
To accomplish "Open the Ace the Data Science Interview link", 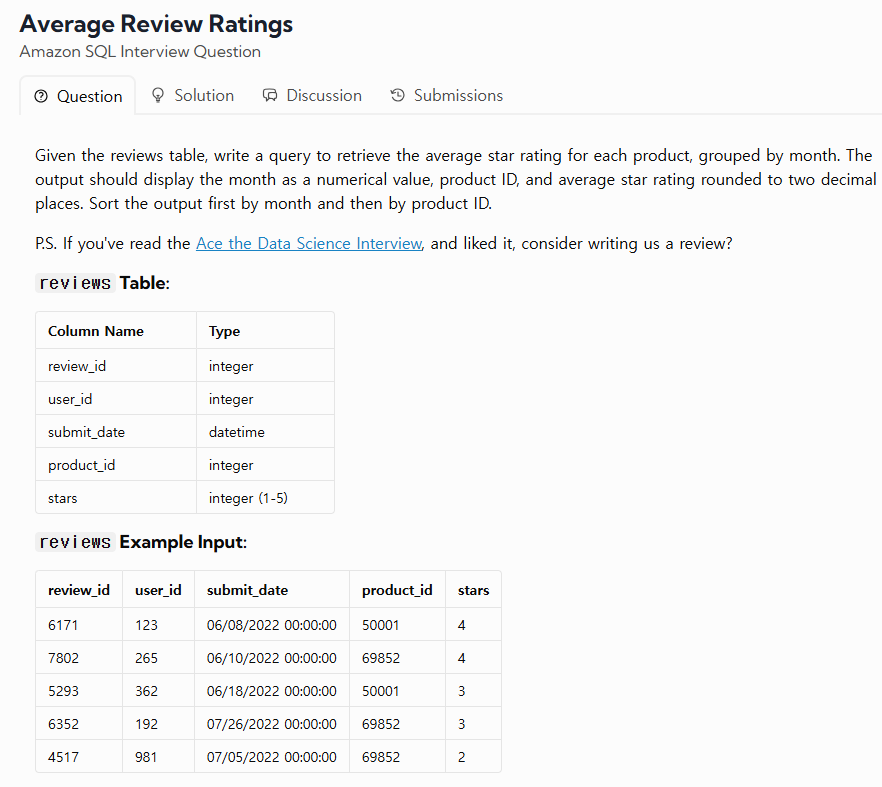I will pos(309,244).
